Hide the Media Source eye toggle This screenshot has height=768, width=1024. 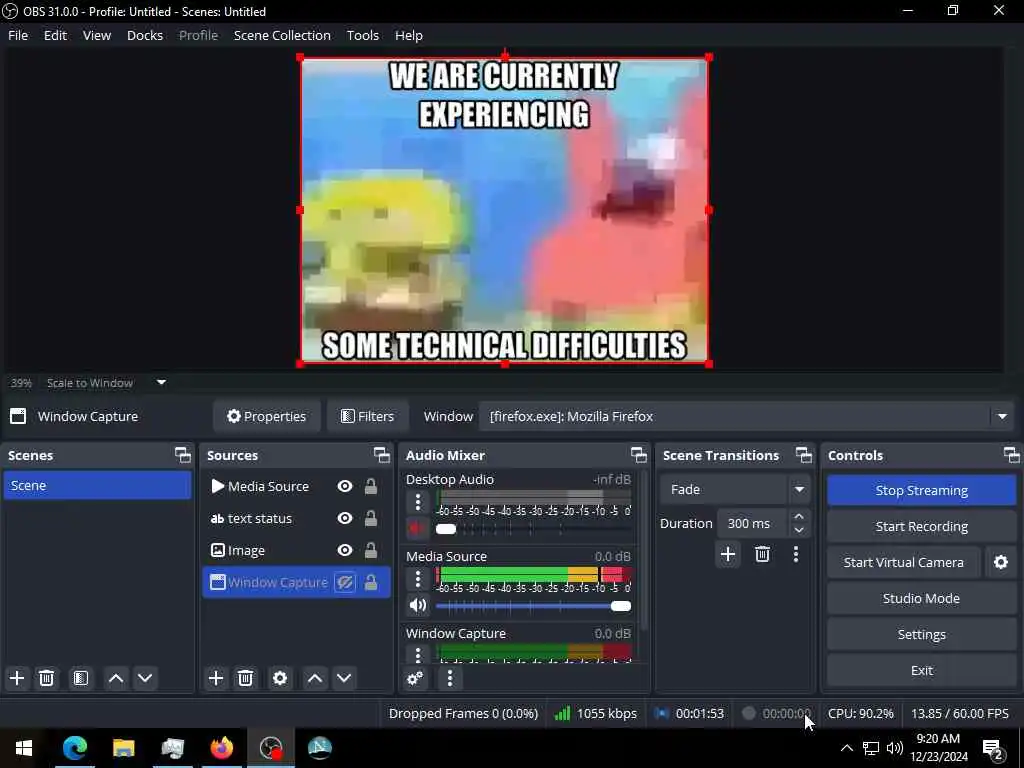click(345, 486)
